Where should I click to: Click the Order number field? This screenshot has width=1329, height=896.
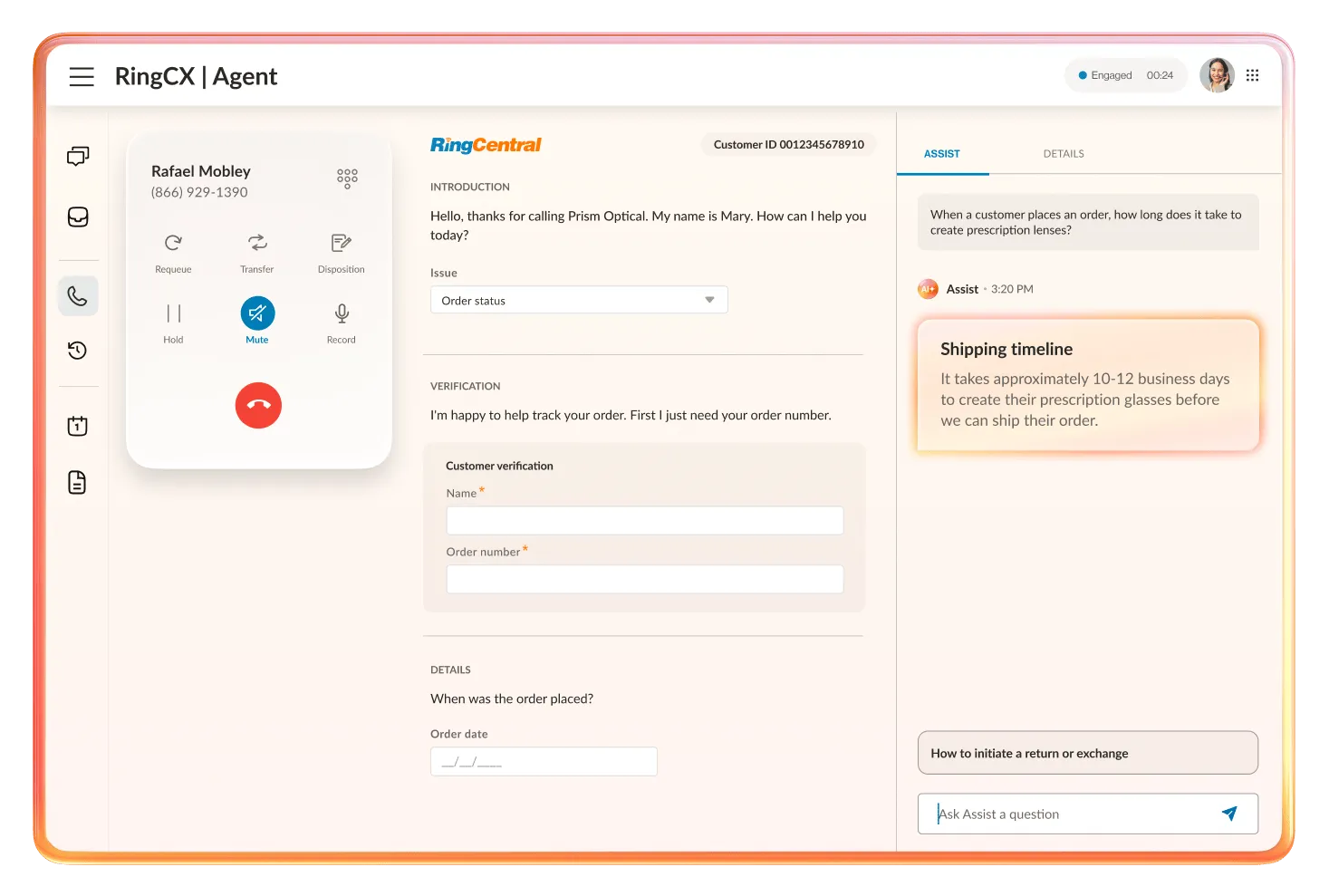click(x=645, y=579)
